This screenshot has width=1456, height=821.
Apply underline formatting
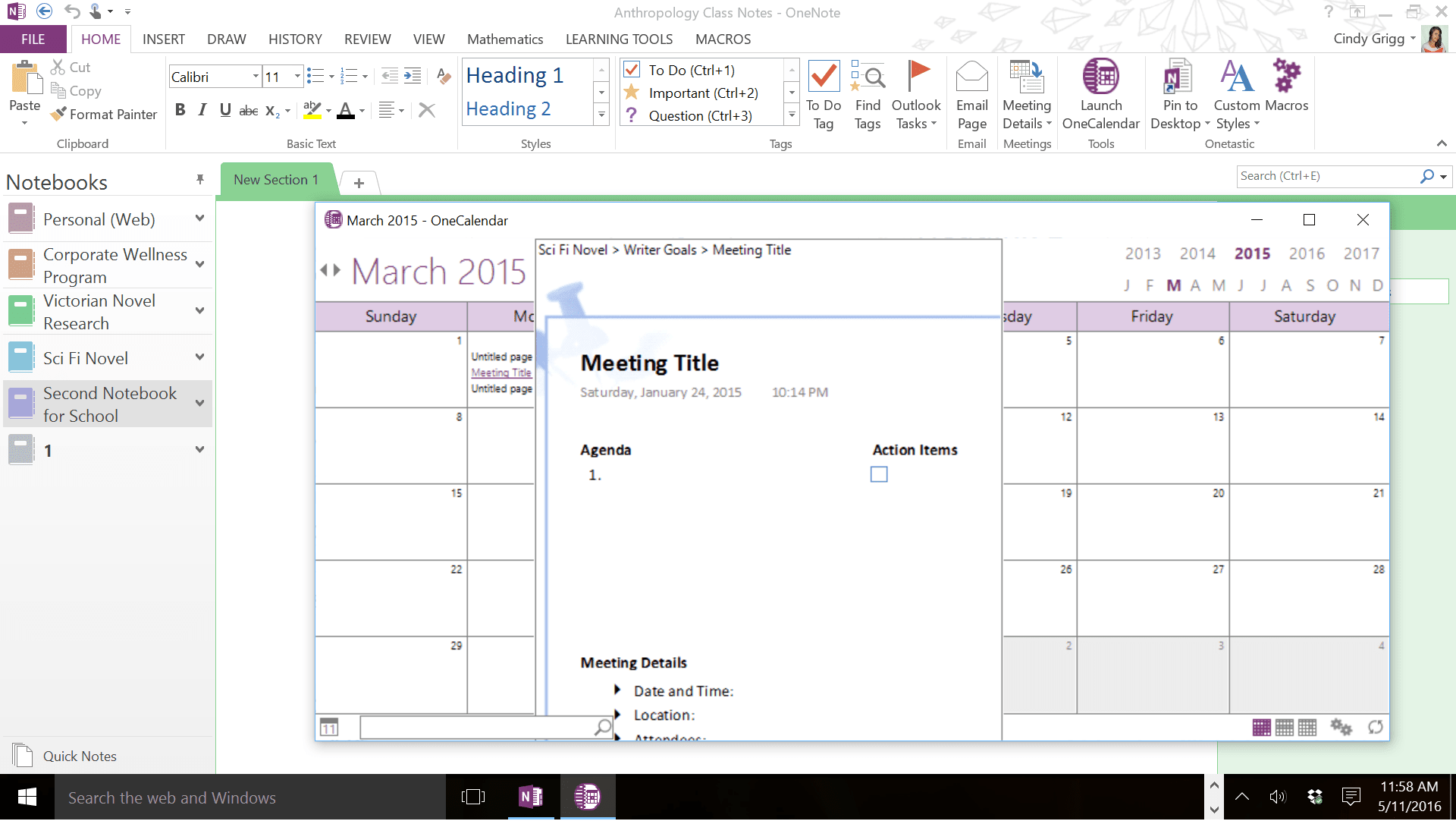coord(225,110)
